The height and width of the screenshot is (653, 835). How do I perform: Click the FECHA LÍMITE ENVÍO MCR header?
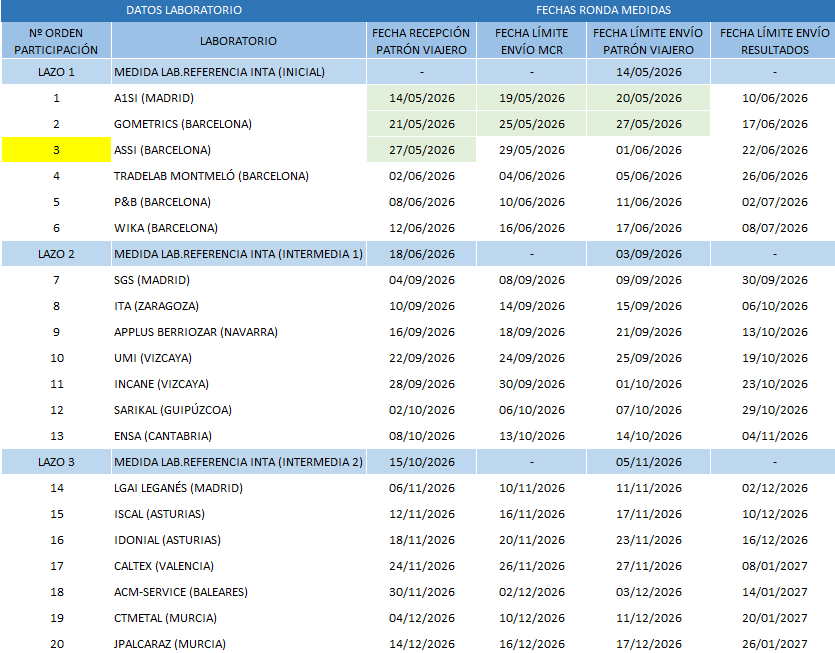coord(531,40)
